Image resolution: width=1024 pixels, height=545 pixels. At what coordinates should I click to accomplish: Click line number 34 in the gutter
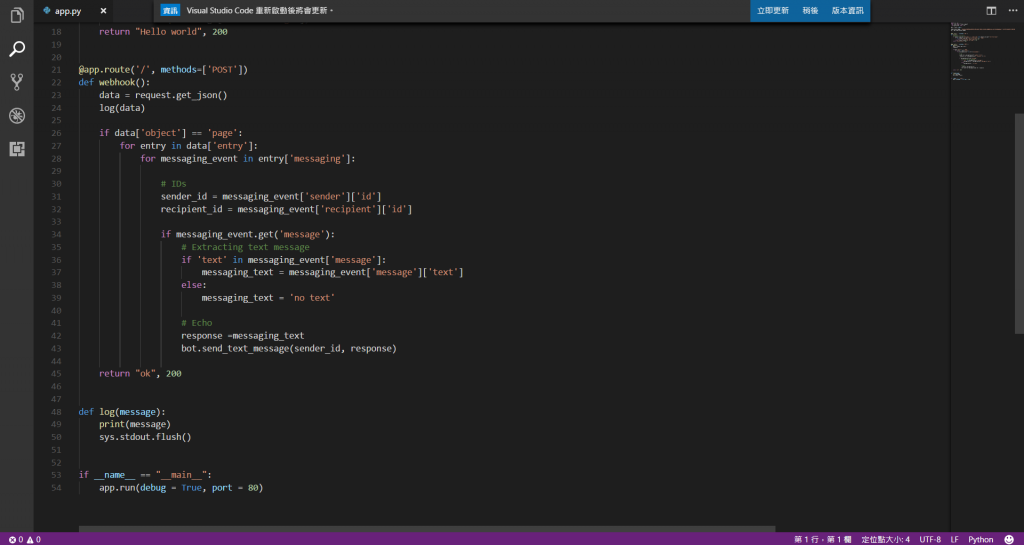56,235
